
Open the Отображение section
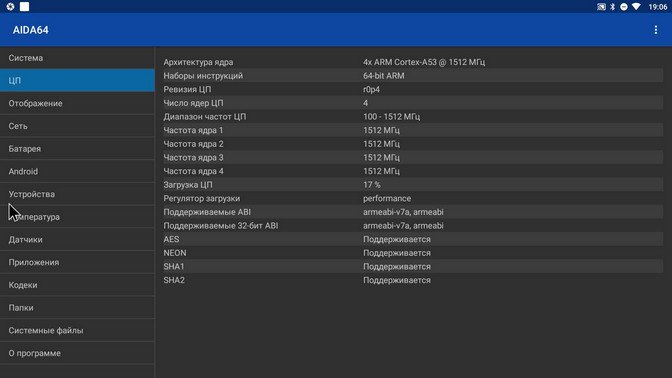(77, 103)
